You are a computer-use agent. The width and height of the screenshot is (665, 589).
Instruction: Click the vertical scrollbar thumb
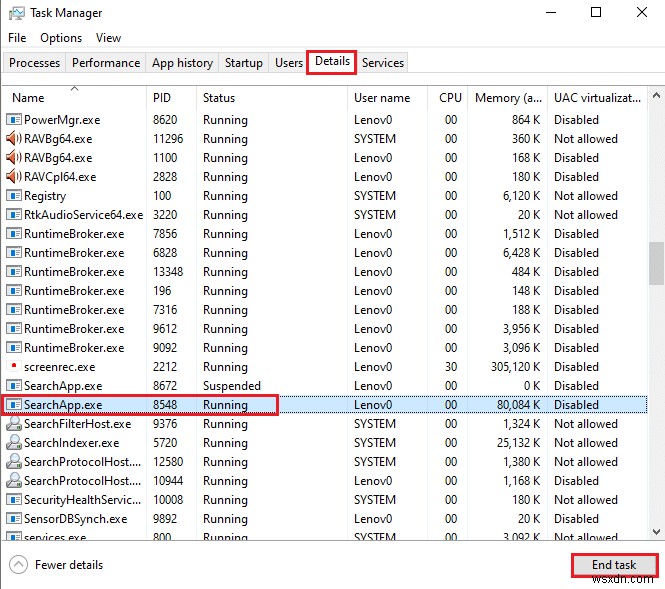coord(656,263)
